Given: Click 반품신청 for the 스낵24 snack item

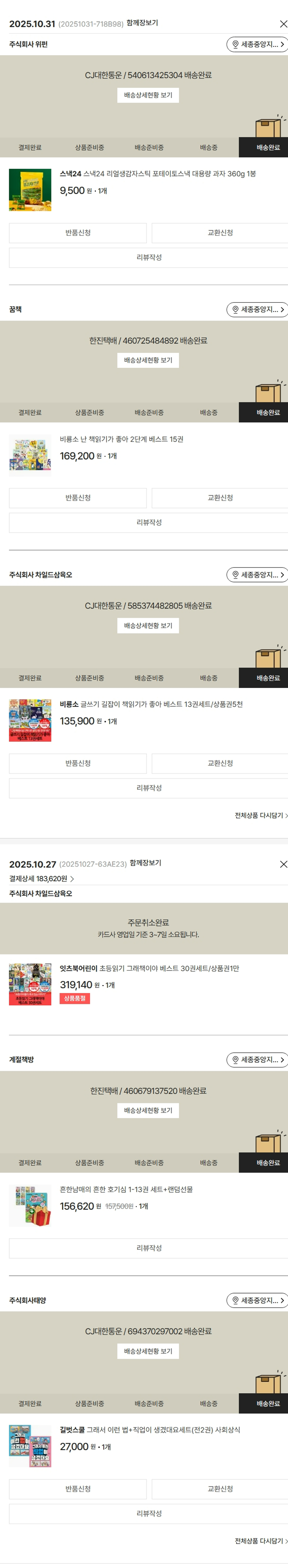Looking at the screenshot, I should 78,233.
